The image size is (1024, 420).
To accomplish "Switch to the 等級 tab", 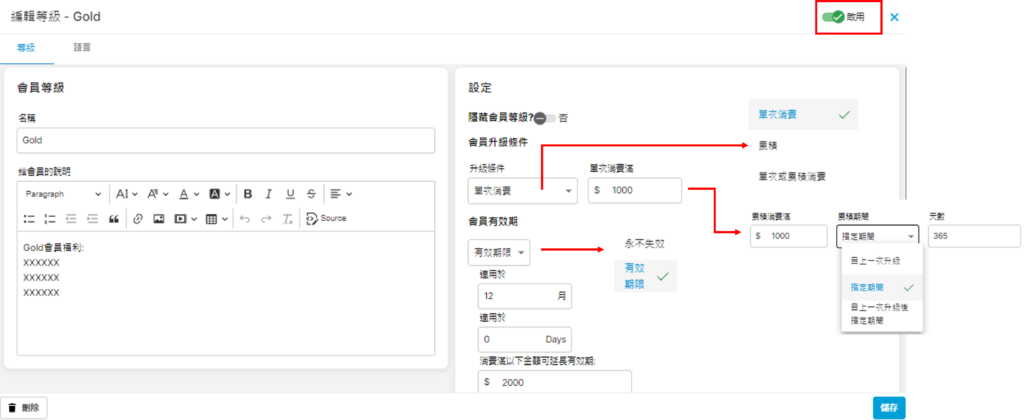I will pos(26,48).
